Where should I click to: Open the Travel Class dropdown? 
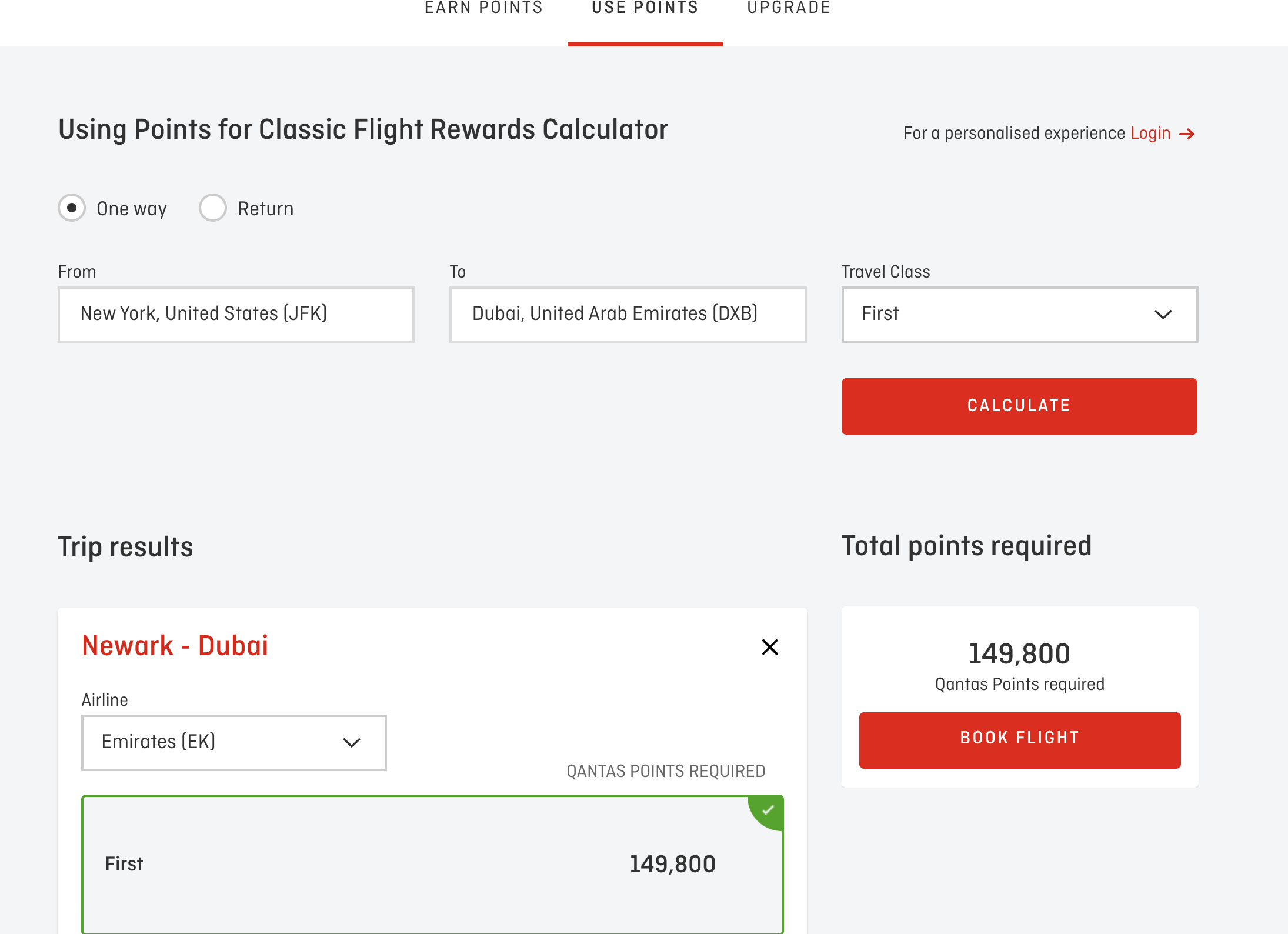pyautogui.click(x=1019, y=315)
